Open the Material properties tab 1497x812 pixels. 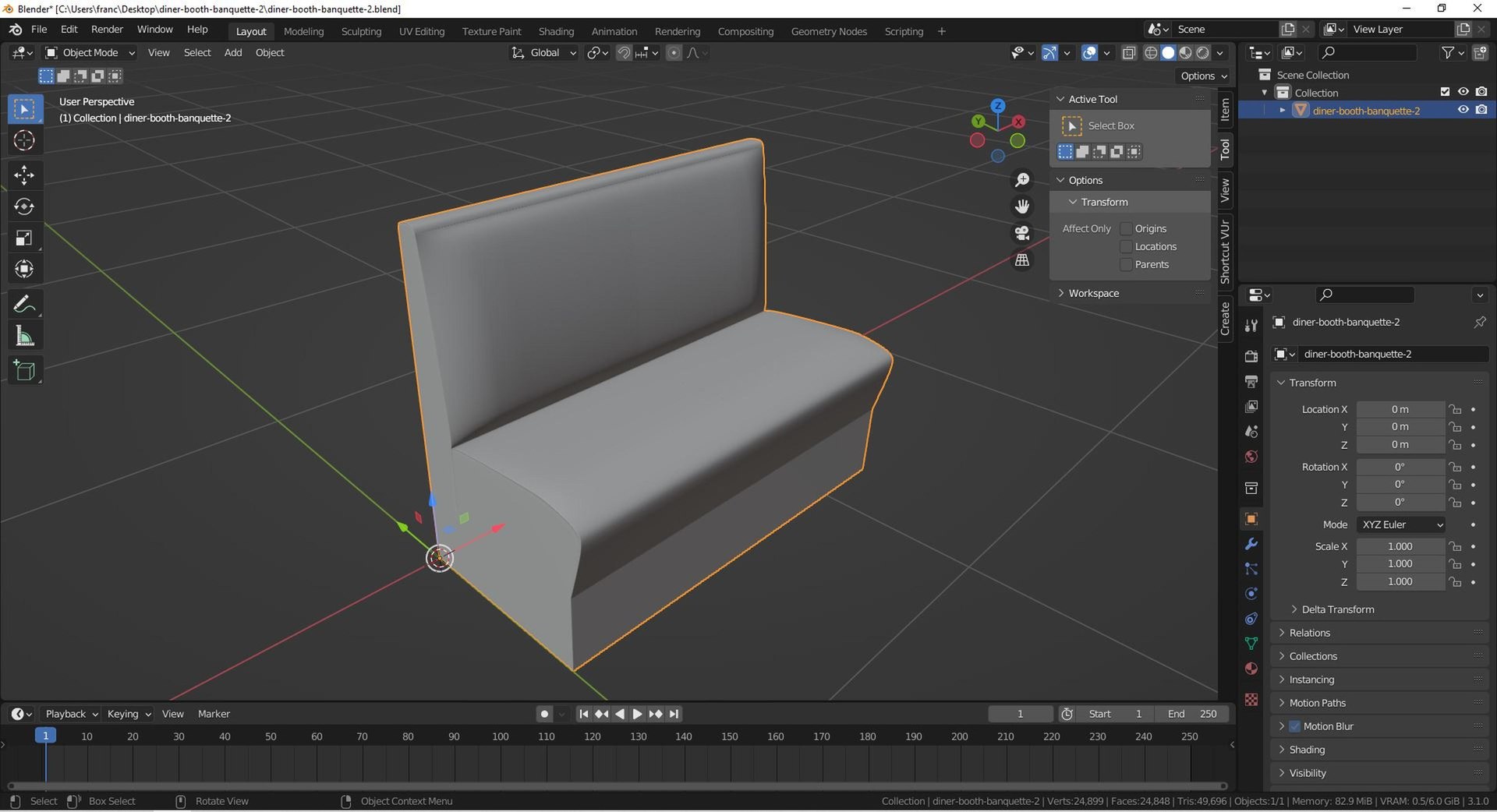1251,669
